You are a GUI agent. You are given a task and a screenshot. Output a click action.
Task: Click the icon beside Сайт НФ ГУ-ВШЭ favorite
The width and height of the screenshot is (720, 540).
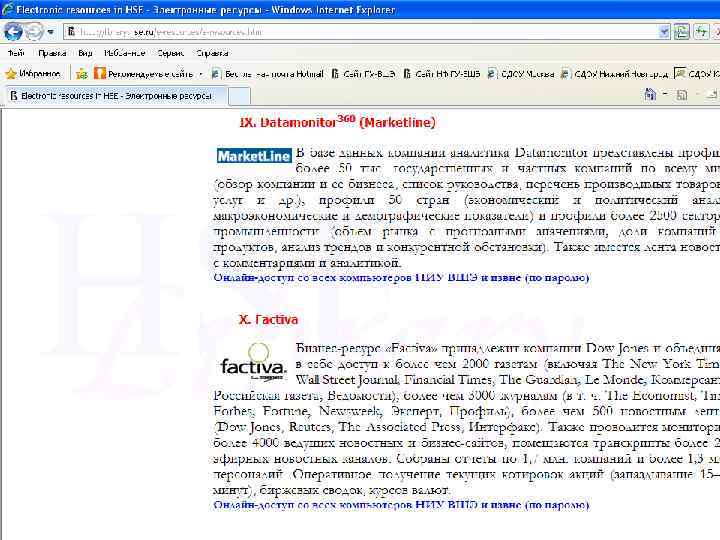[x=408, y=73]
